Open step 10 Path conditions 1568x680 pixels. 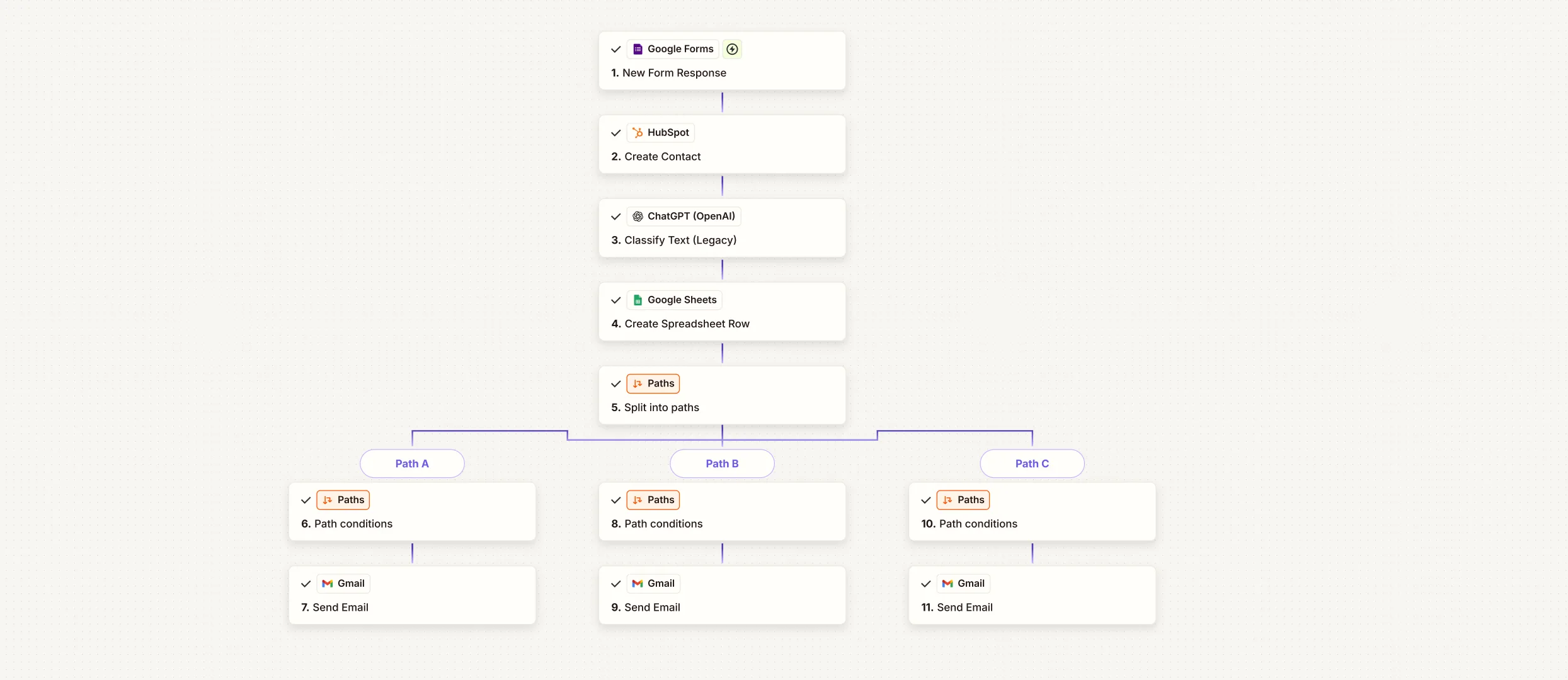point(1032,511)
